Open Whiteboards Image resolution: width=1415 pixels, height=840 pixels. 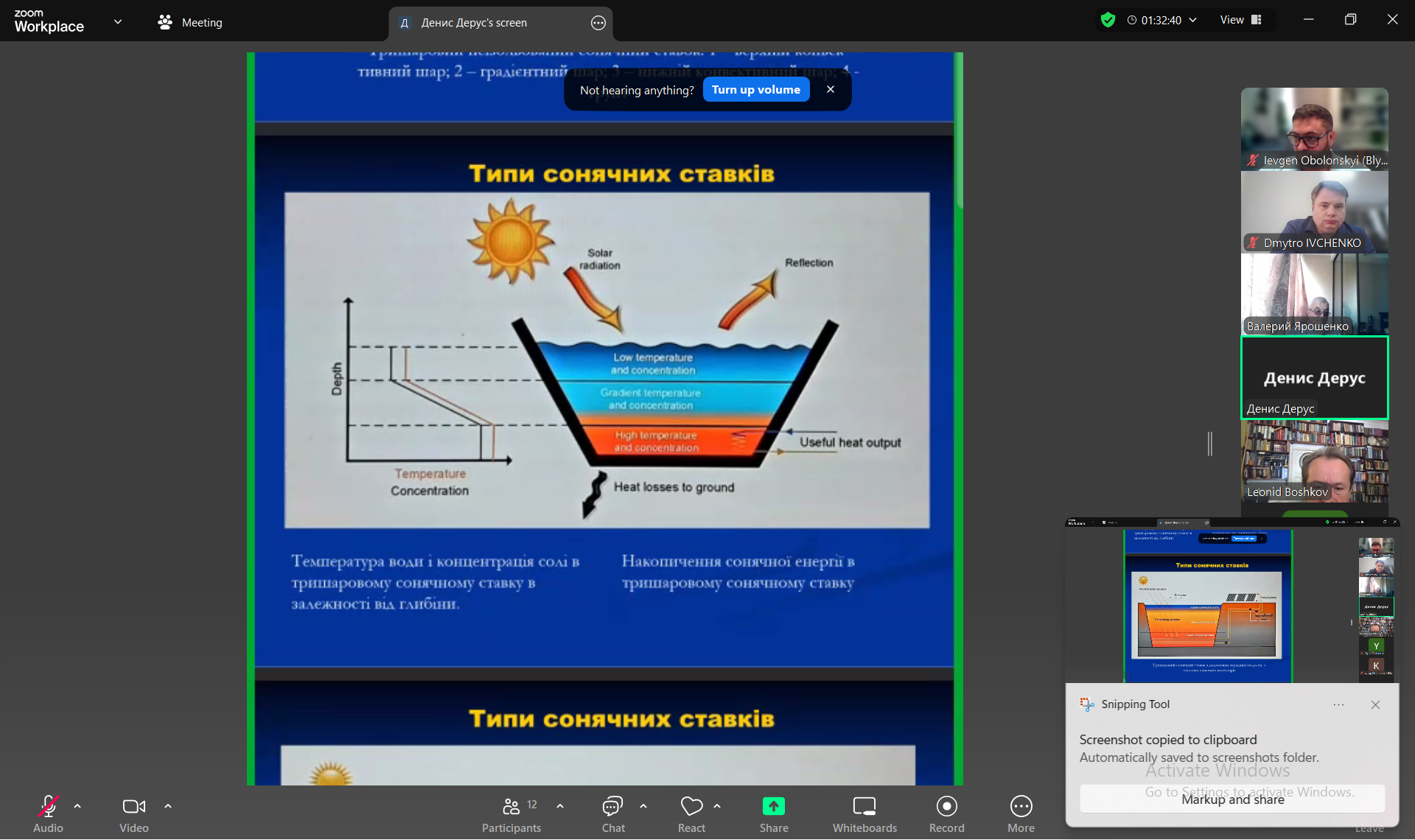point(864,814)
